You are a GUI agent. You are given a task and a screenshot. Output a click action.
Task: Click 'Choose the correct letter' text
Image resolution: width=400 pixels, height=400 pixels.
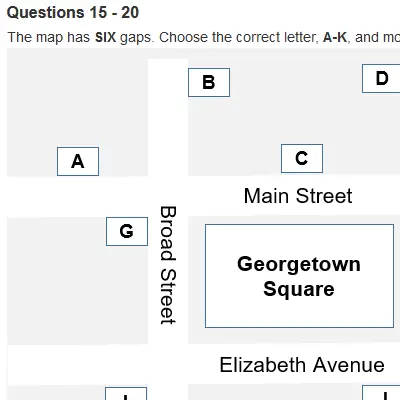pos(239,37)
